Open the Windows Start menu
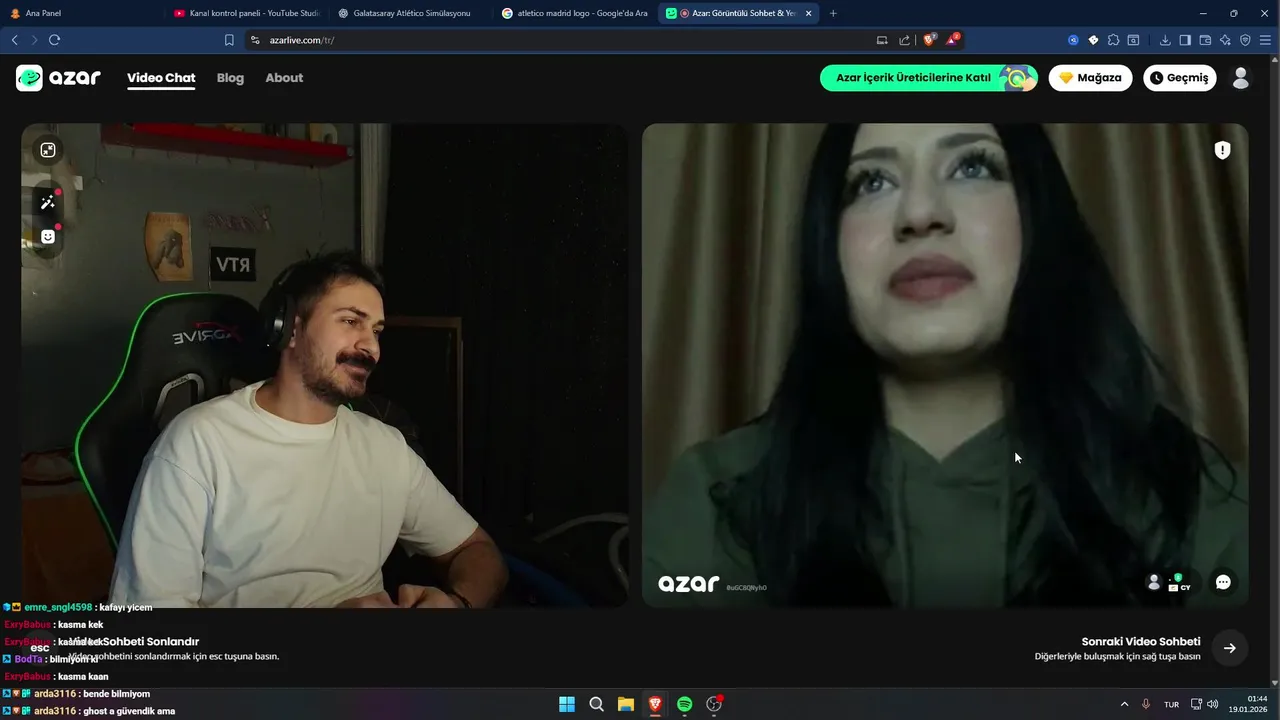This screenshot has width=1280, height=720. pyautogui.click(x=567, y=704)
